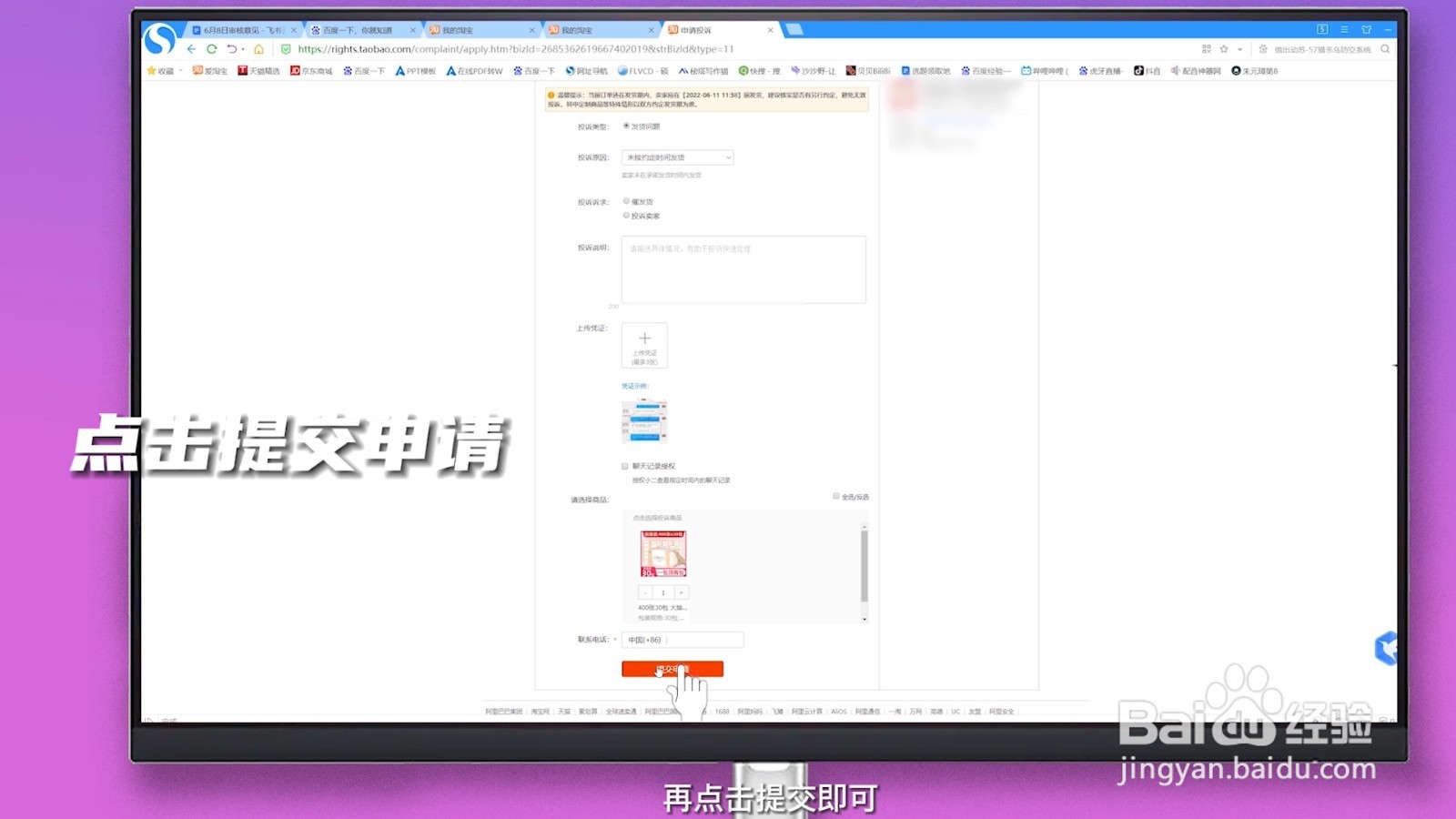Open the 天猫精选 bookmark
1456x819 pixels.
(x=259, y=71)
